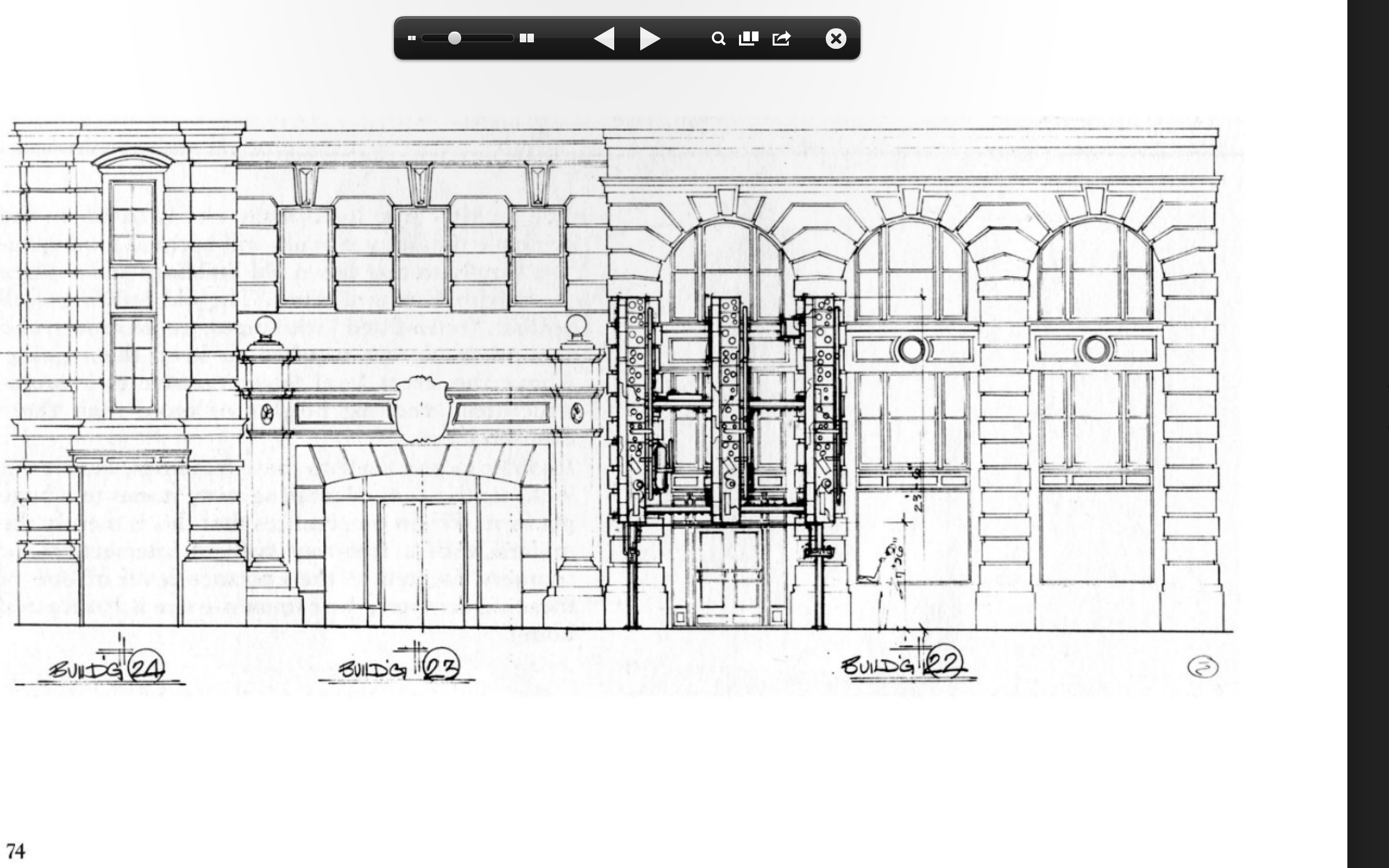Close the floating toolbar with X
Image resolution: width=1389 pixels, height=868 pixels.
[x=836, y=39]
